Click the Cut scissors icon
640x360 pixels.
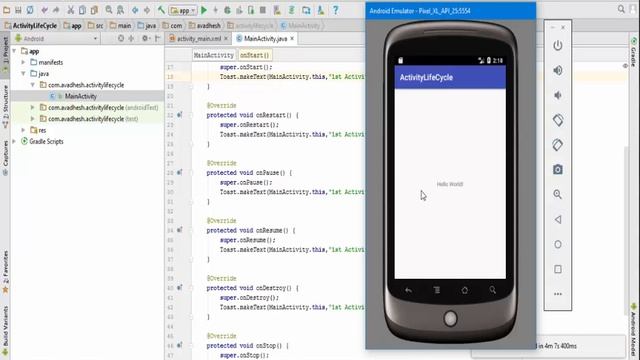tap(71, 10)
